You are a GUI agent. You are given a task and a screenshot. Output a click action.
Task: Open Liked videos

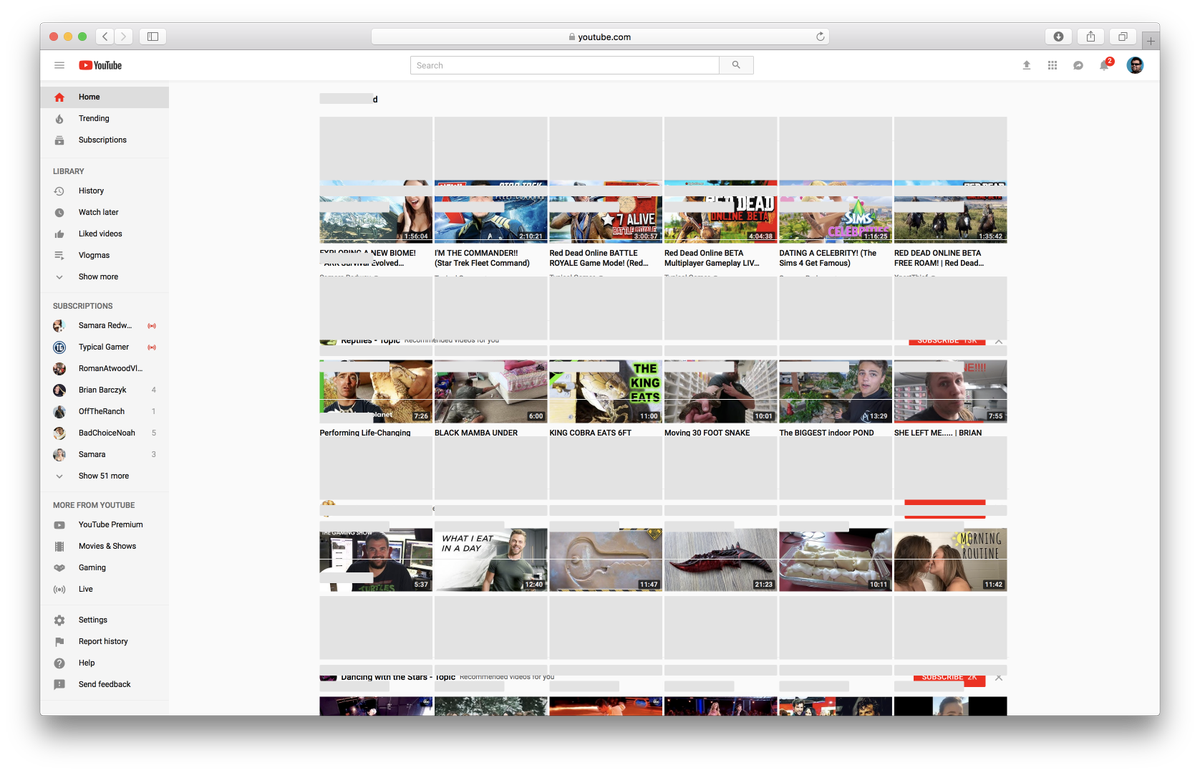pos(104,234)
